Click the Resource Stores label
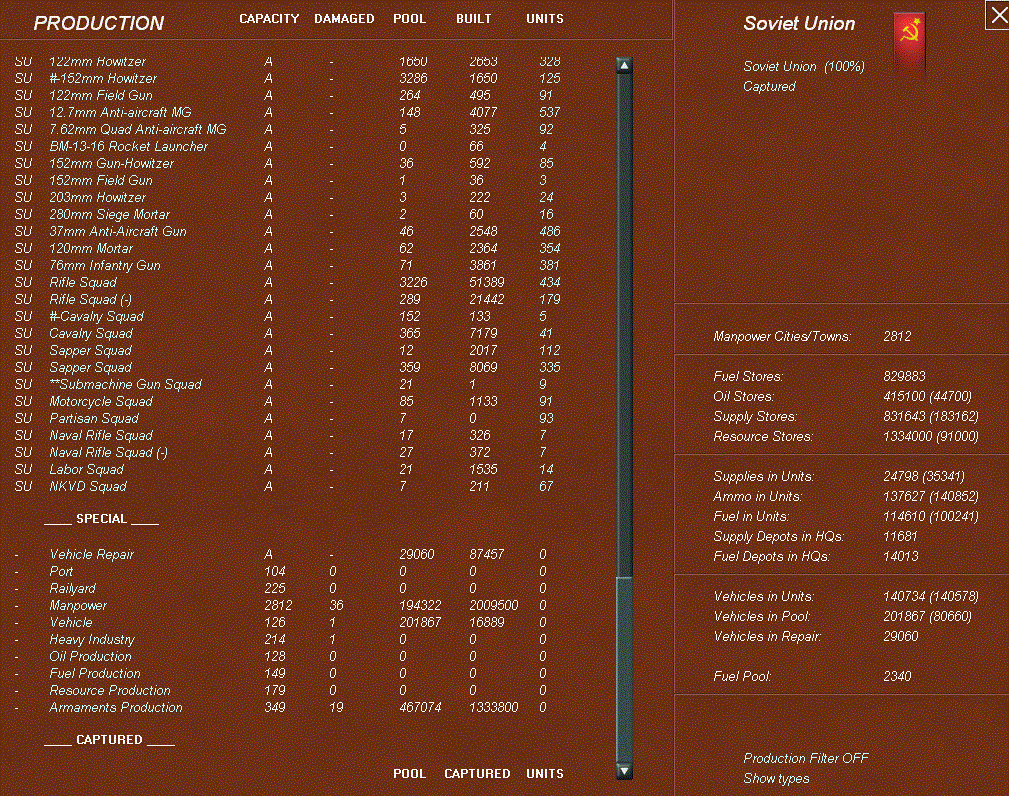 pyautogui.click(x=763, y=436)
